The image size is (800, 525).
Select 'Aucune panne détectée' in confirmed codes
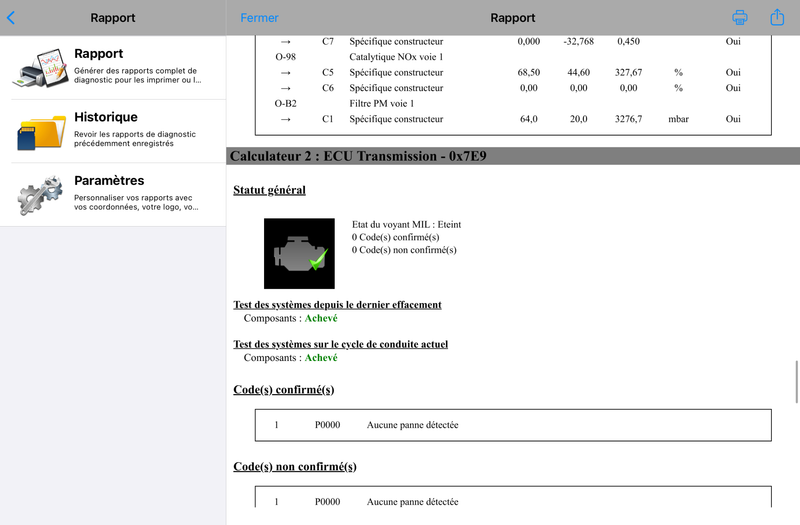click(x=412, y=425)
